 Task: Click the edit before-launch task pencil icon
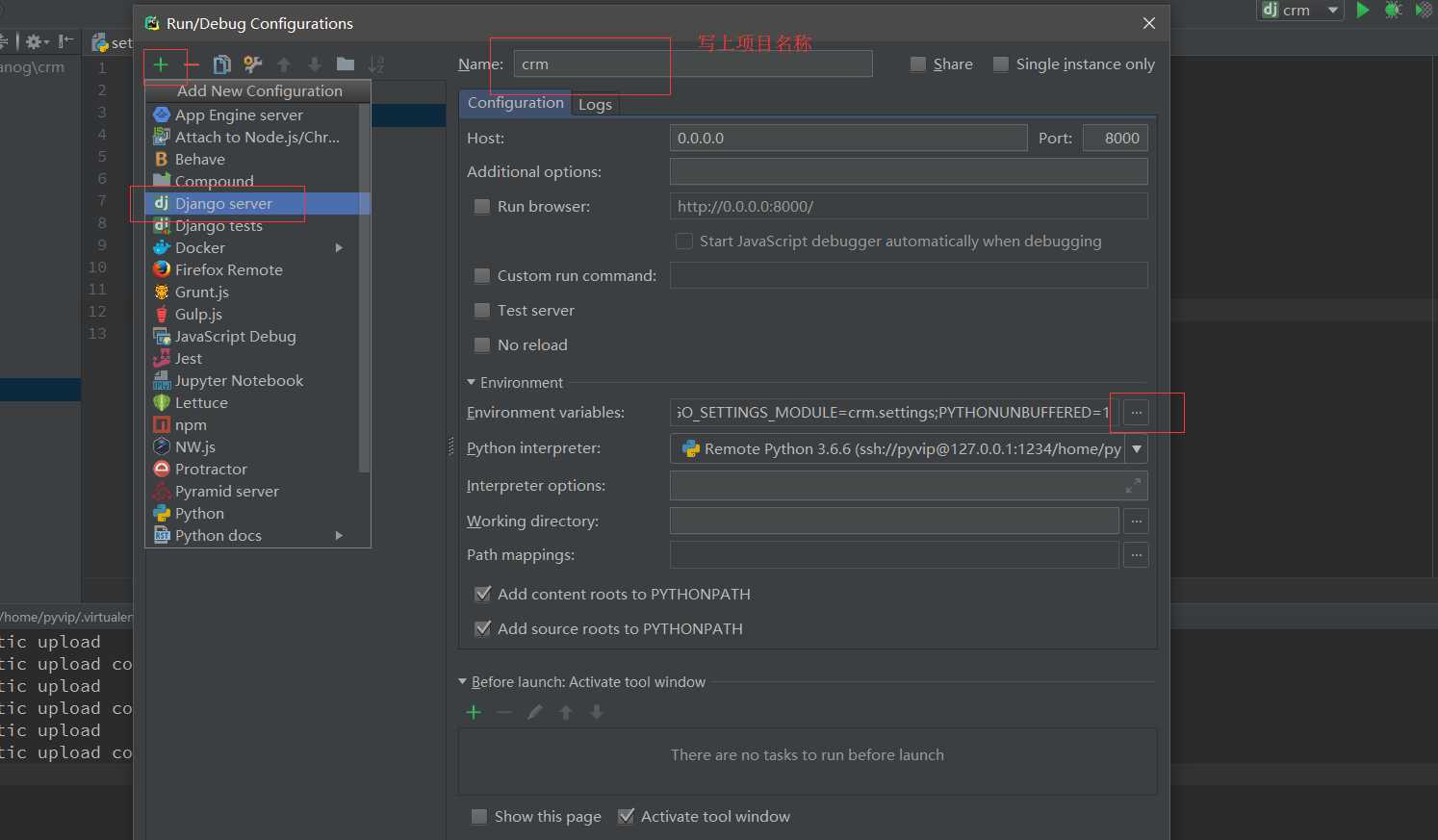[x=535, y=712]
